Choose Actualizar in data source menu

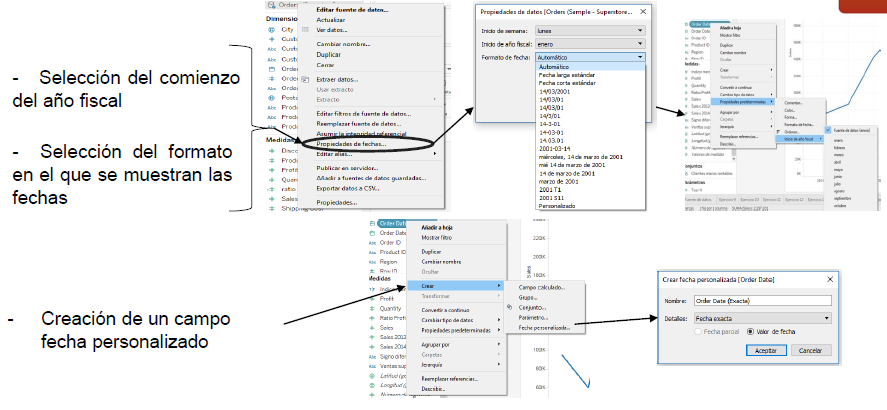tap(331, 20)
